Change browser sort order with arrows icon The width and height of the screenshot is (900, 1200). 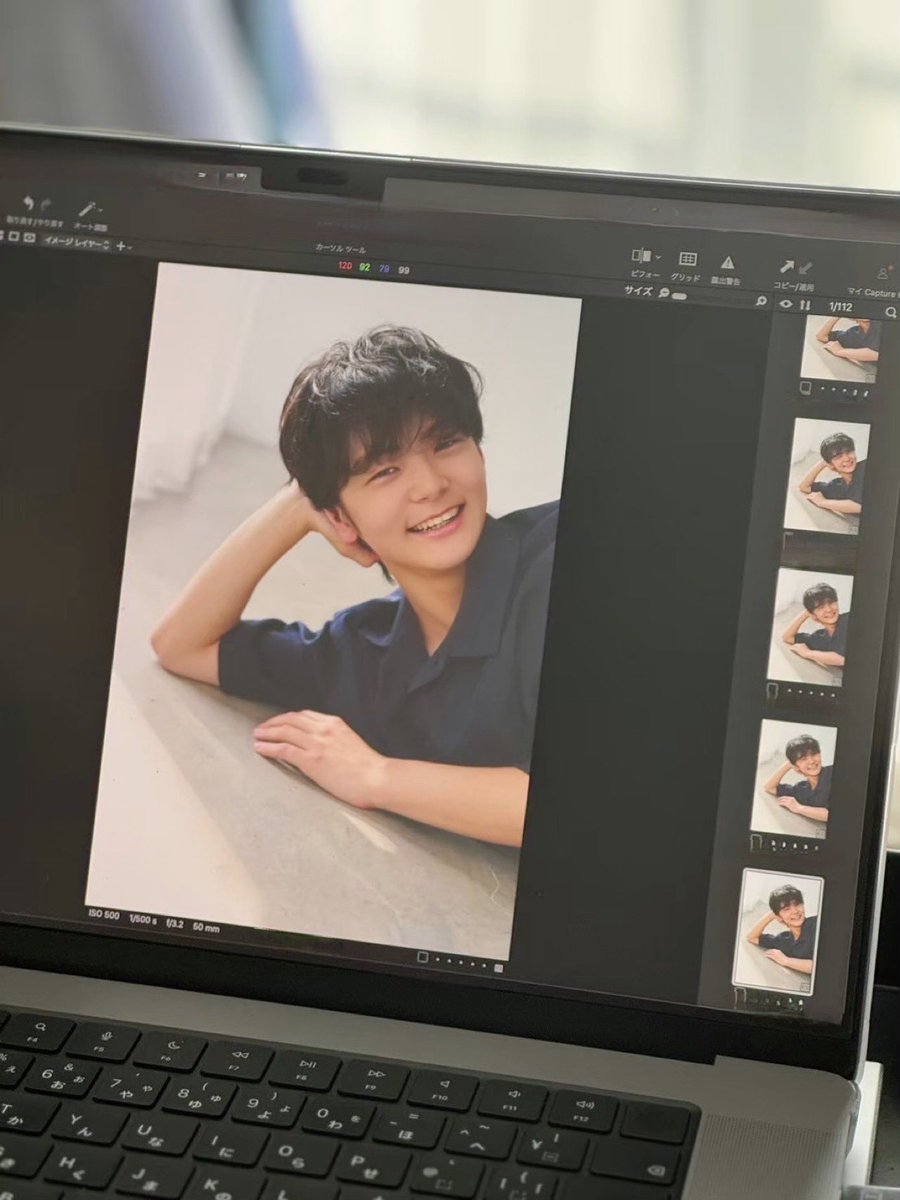click(805, 305)
